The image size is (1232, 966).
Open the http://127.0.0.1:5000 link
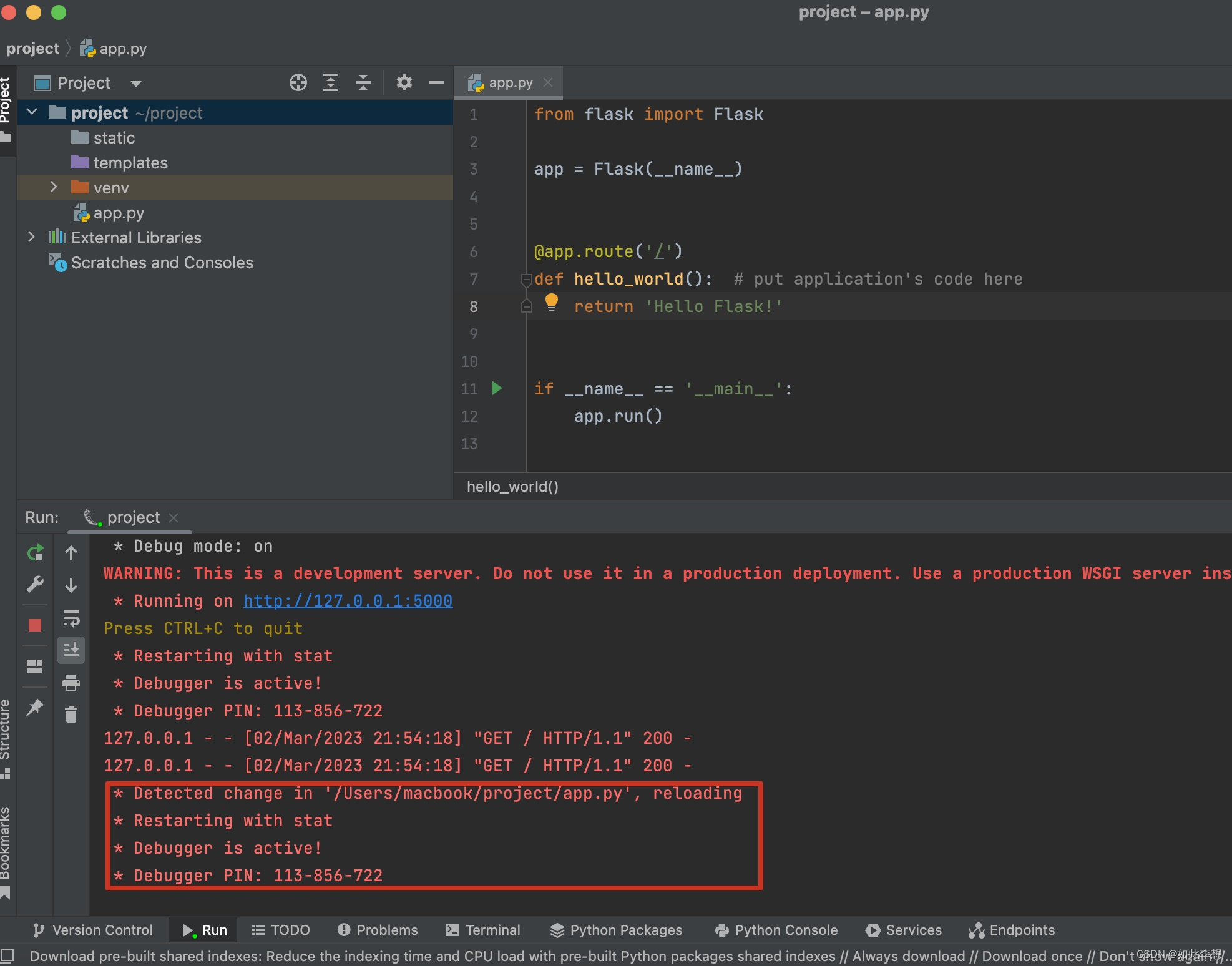pos(348,601)
